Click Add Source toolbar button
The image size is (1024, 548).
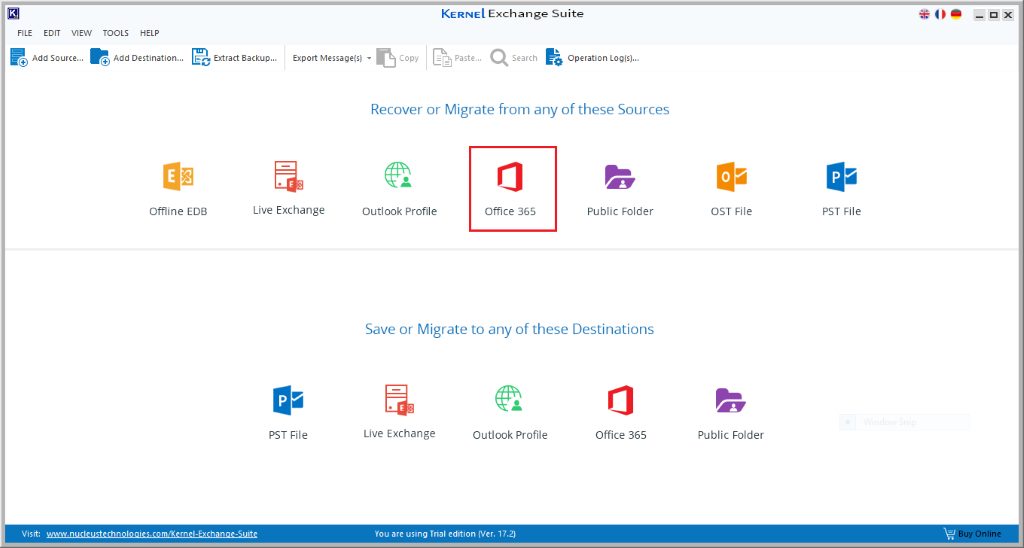(46, 58)
